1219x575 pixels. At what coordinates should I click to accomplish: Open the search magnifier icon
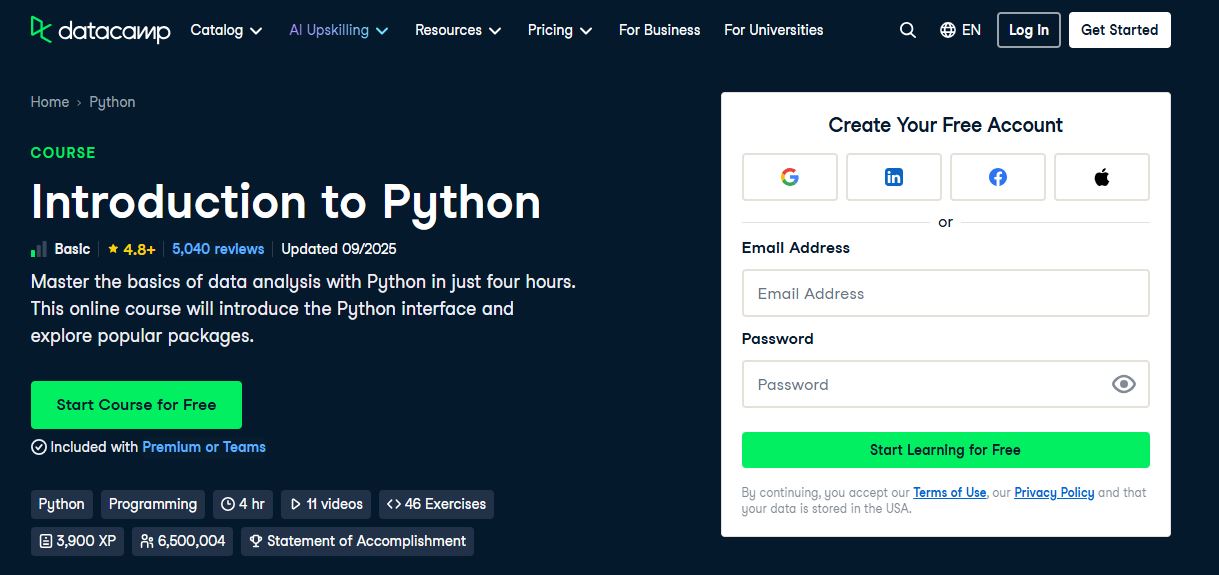[x=907, y=30]
